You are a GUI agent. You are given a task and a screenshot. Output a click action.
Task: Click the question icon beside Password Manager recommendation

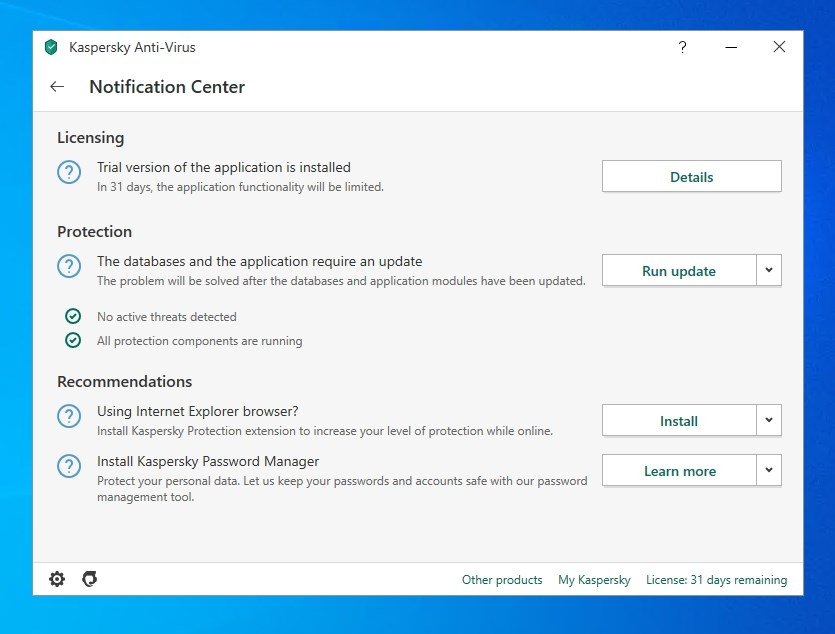click(69, 466)
